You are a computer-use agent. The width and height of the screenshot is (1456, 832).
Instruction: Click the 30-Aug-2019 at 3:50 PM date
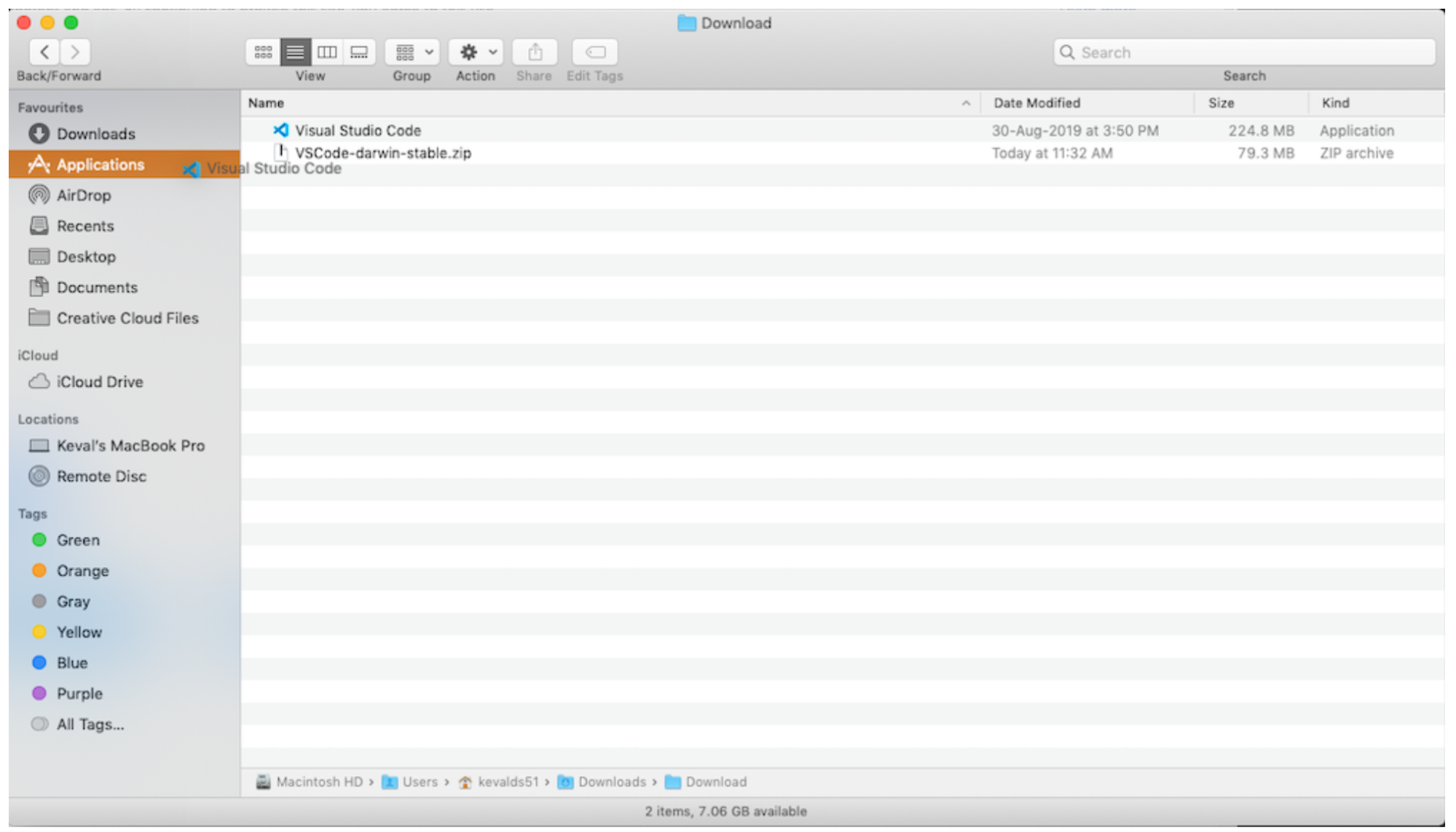coord(1075,130)
